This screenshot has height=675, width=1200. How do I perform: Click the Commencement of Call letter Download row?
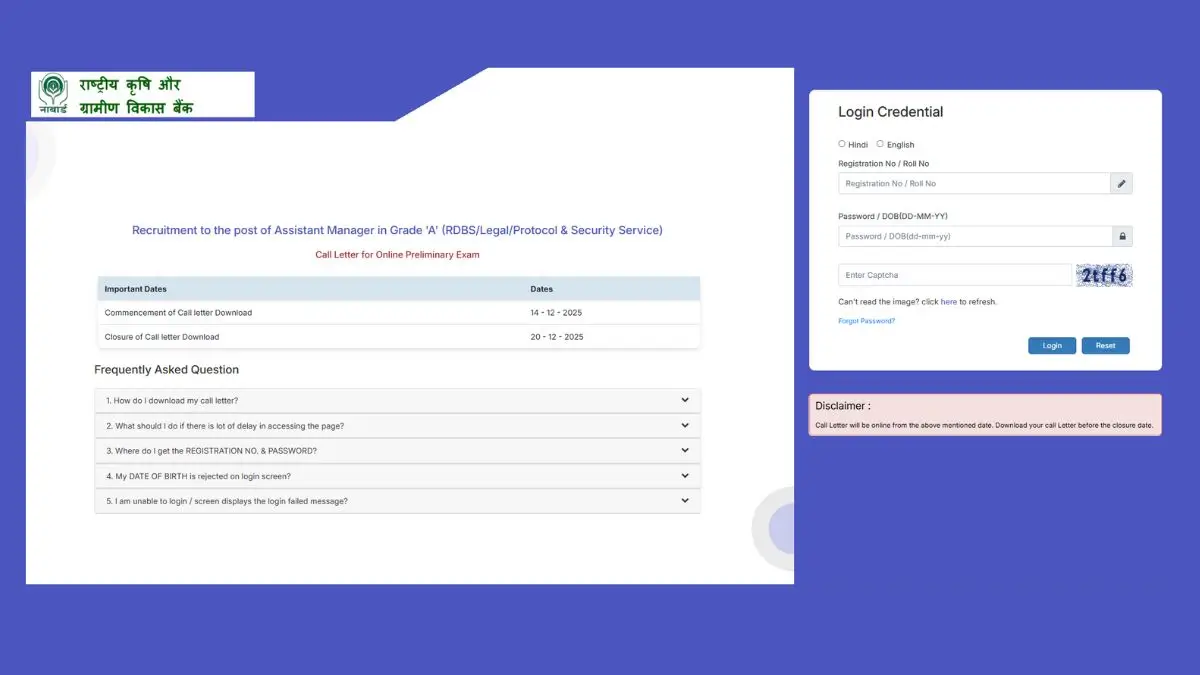coord(398,313)
